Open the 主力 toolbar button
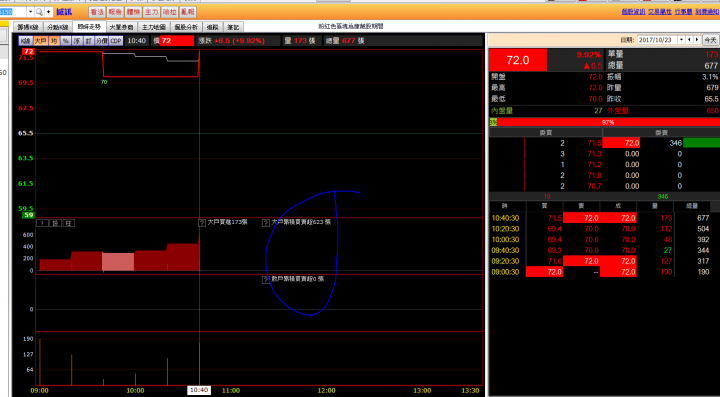 151,12
